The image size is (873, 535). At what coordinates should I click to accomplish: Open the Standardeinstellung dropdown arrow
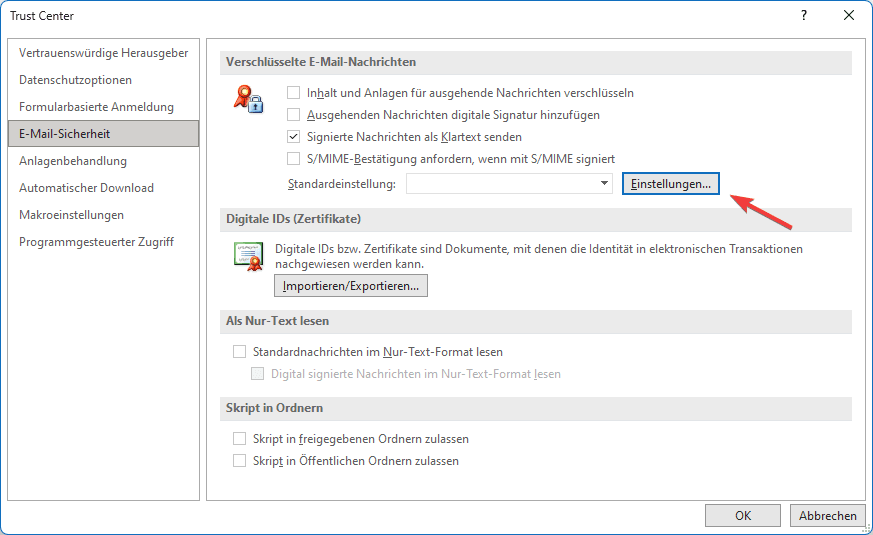click(x=604, y=184)
